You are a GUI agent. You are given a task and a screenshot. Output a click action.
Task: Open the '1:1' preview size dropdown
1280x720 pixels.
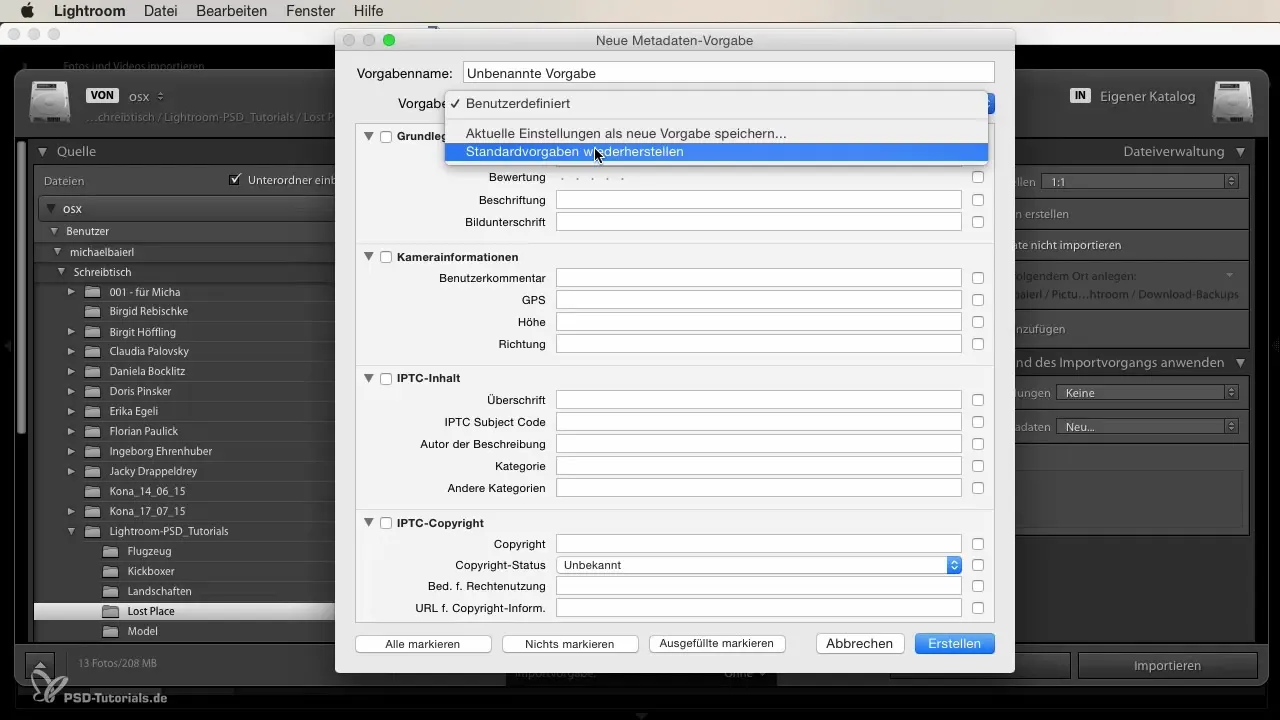(1140, 182)
